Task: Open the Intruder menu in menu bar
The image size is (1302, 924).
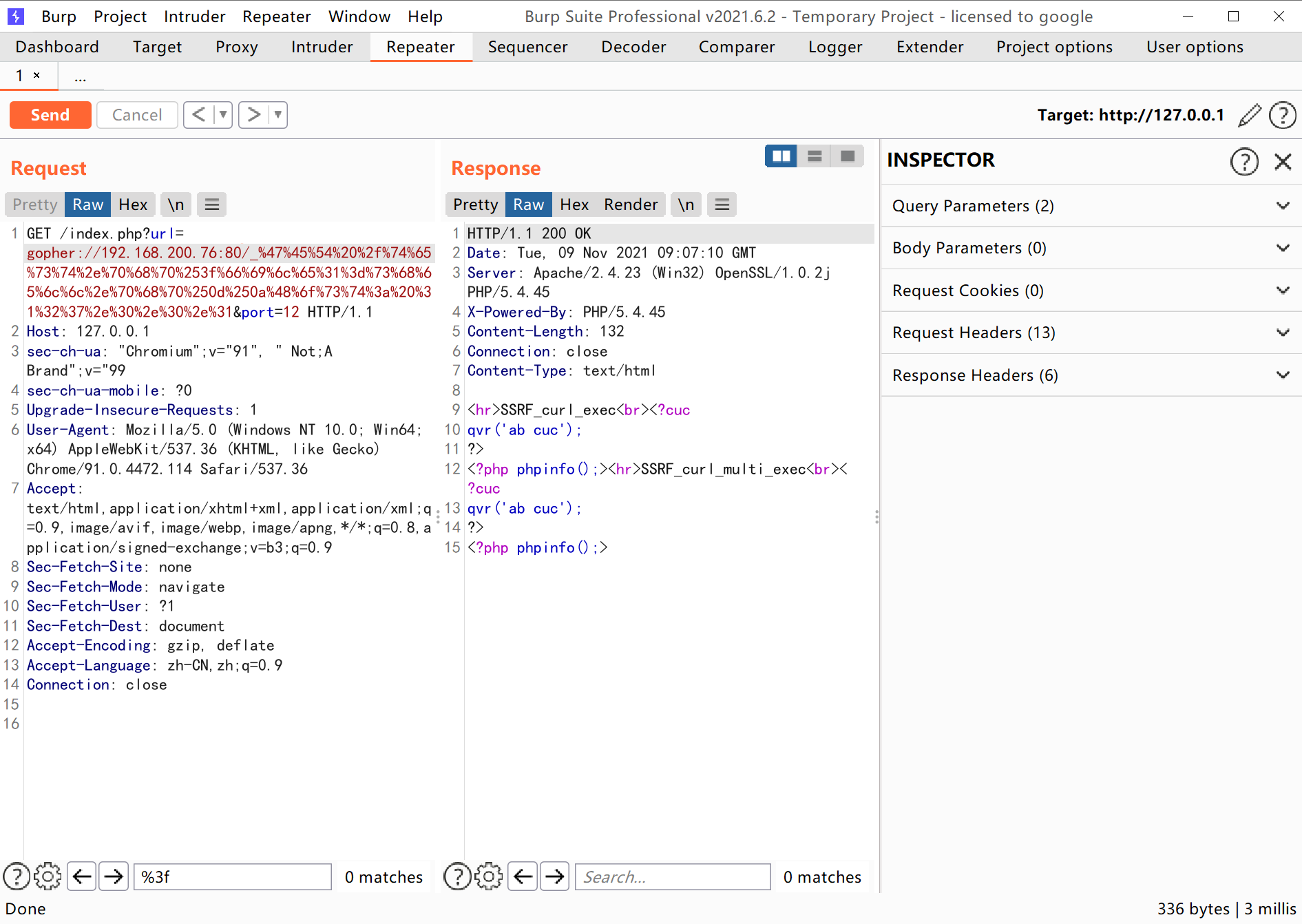Action: 195,17
